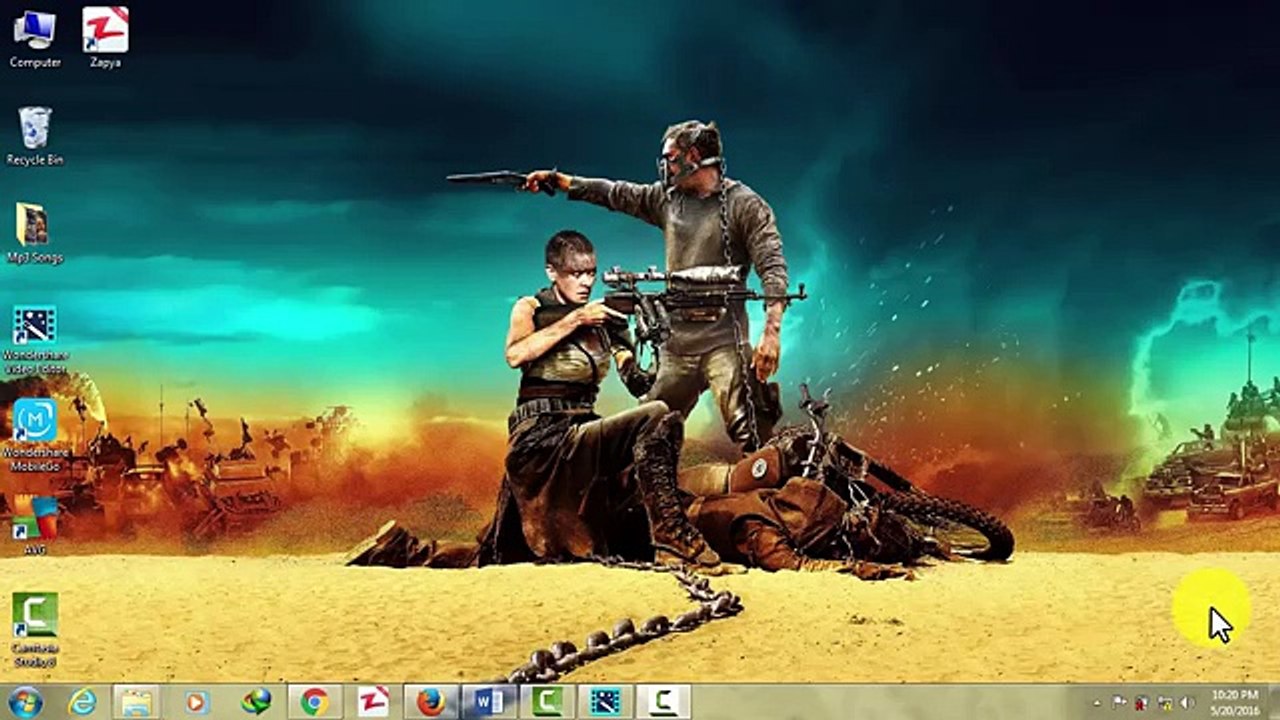The image size is (1280, 720).
Task: Open Zapya from the taskbar
Action: [373, 702]
